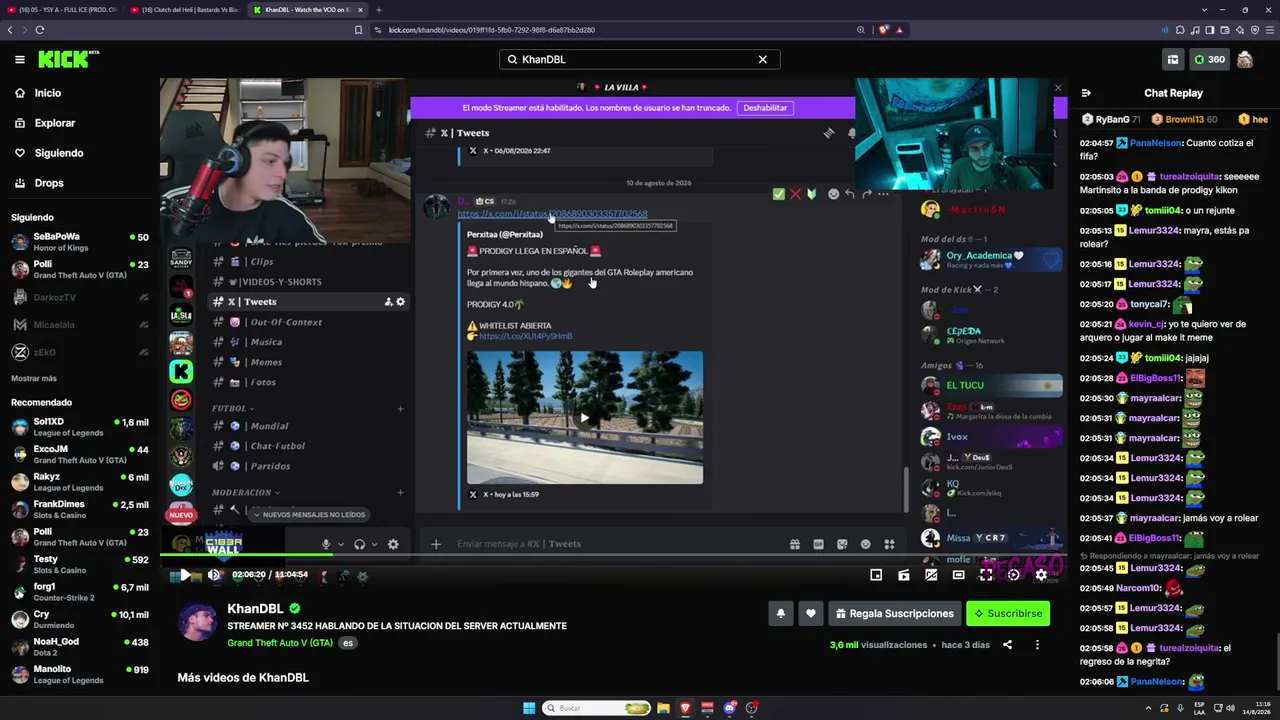Open File Explorer from taskbar
The image size is (1280, 720).
663,708
